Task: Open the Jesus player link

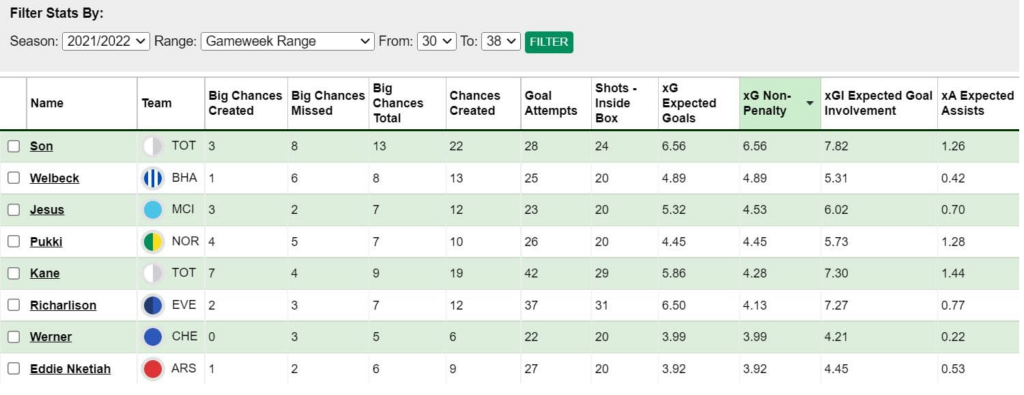Action: point(47,210)
